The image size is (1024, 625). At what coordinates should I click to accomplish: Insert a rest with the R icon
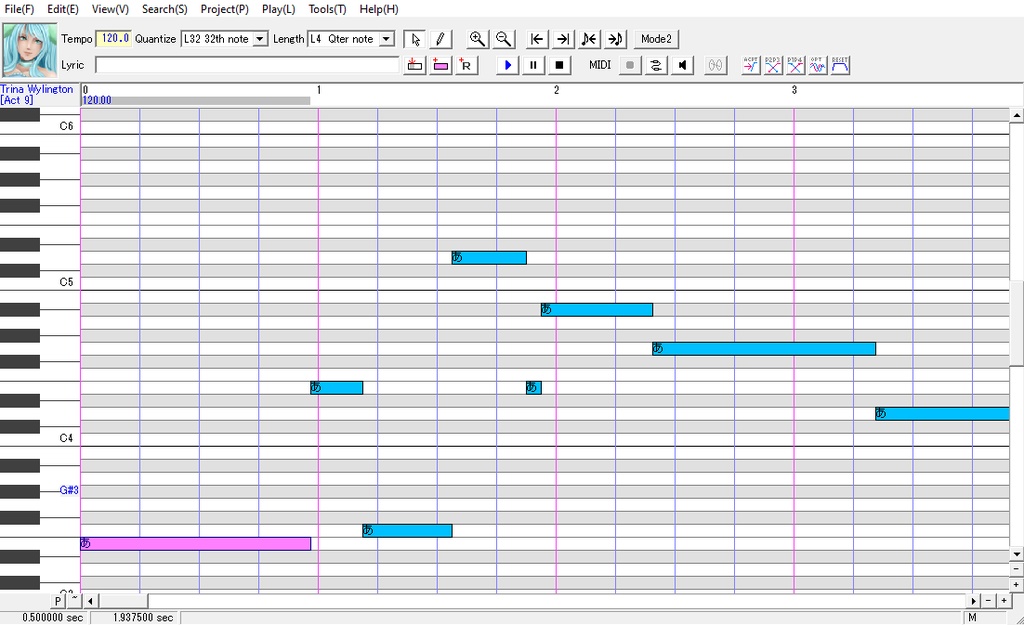click(466, 65)
